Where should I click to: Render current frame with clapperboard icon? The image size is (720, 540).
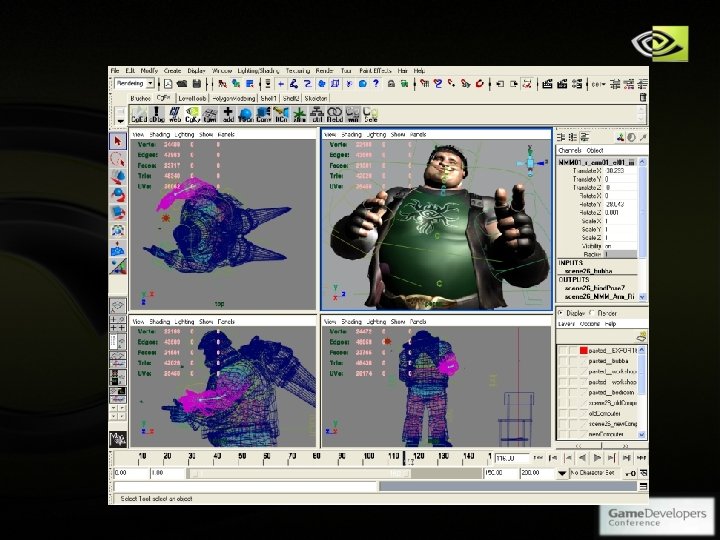[x=547, y=84]
